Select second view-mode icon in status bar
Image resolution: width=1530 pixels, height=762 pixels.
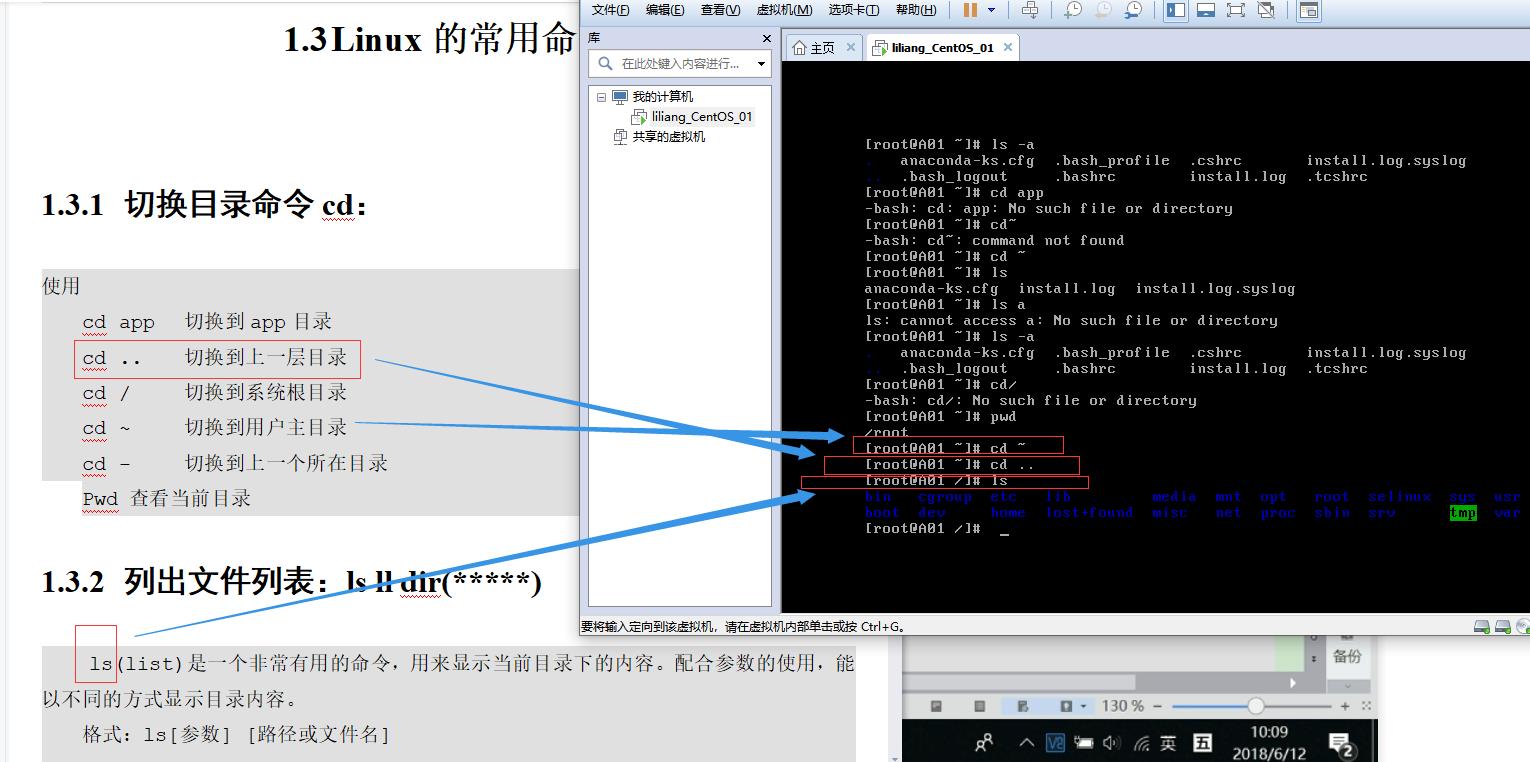pos(979,706)
